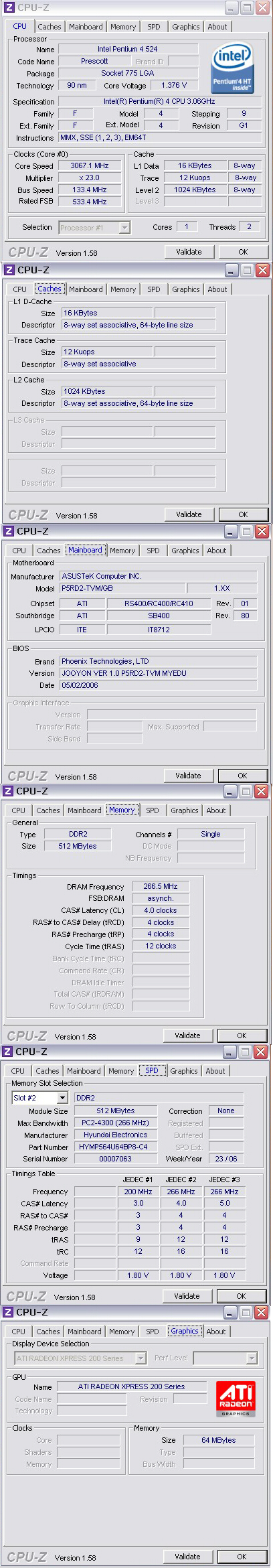The width and height of the screenshot is (273, 1568).
Task: Click Validate in the Memory window
Action: 187,1036
